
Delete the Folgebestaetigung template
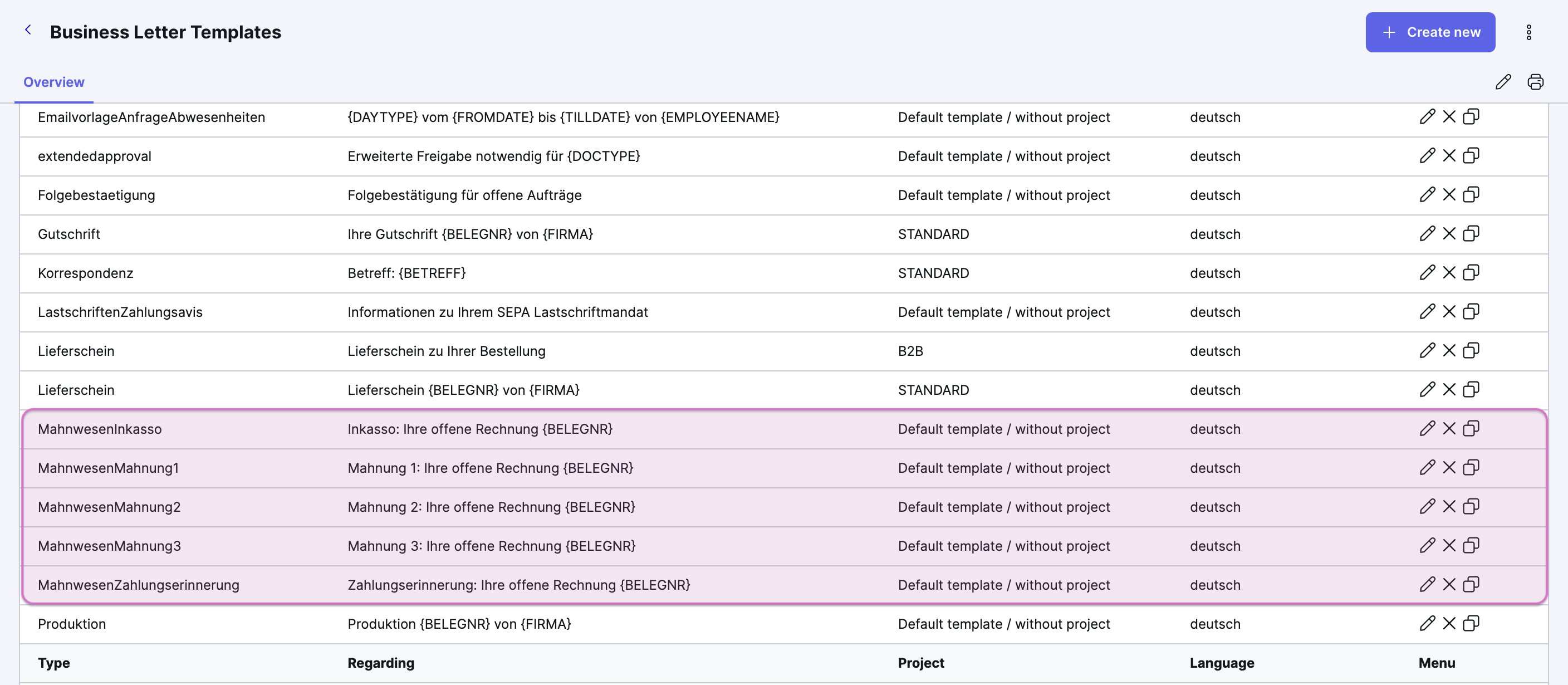[x=1449, y=195]
